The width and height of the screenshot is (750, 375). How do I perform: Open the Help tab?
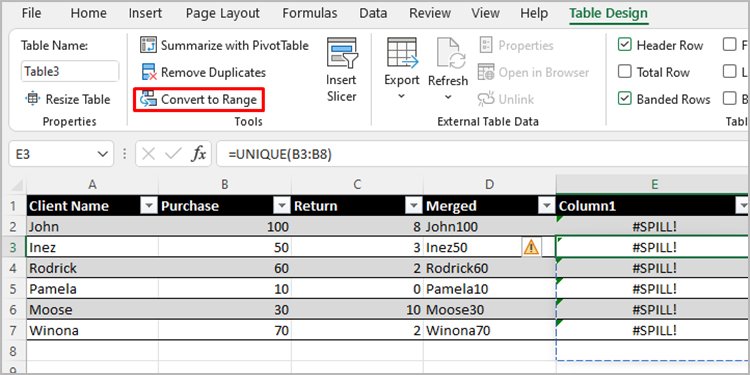pyautogui.click(x=534, y=13)
